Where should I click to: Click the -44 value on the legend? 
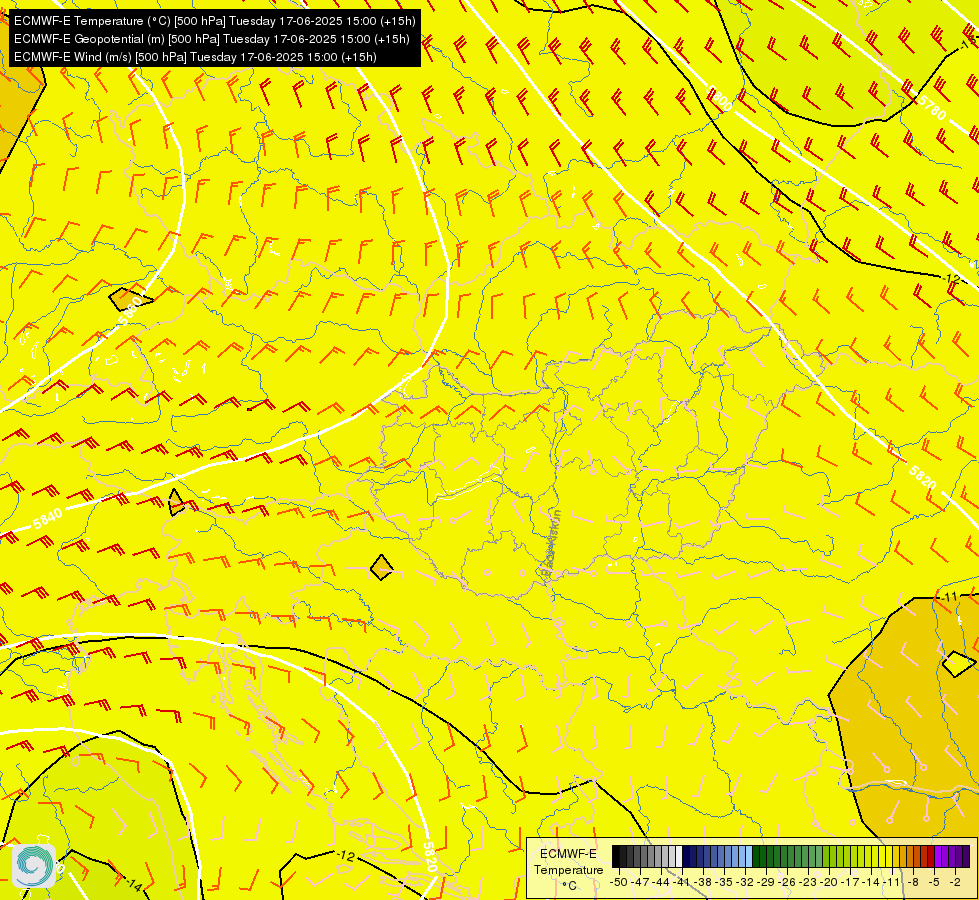[x=661, y=882]
